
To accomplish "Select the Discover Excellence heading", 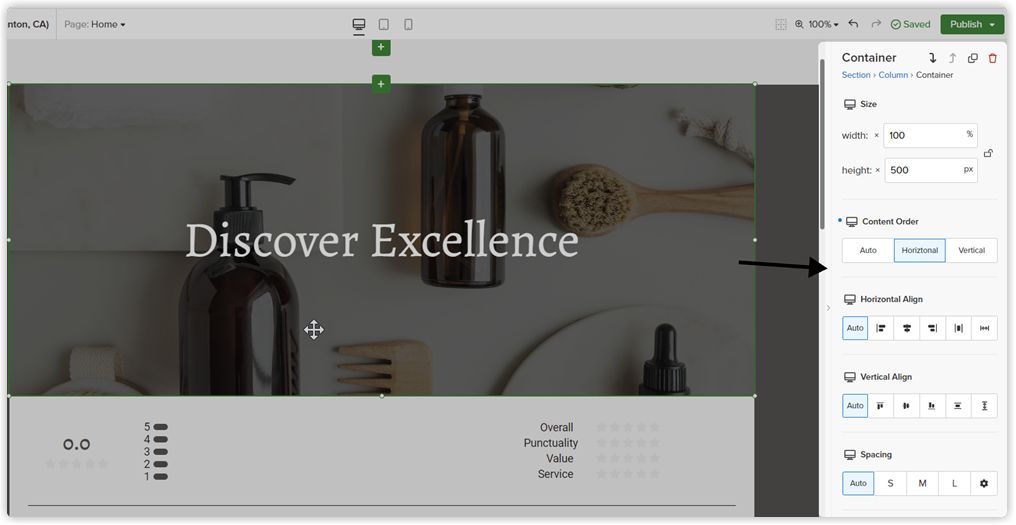I will pos(382,240).
